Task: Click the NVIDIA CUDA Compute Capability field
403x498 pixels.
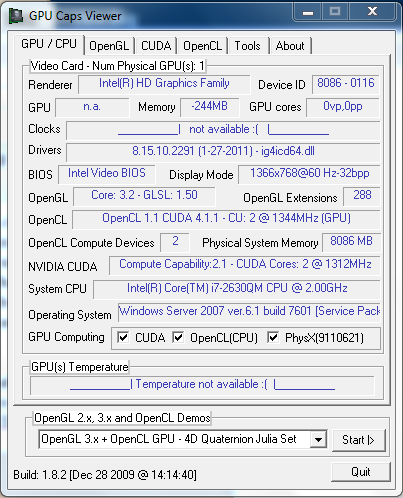Action: 245,265
